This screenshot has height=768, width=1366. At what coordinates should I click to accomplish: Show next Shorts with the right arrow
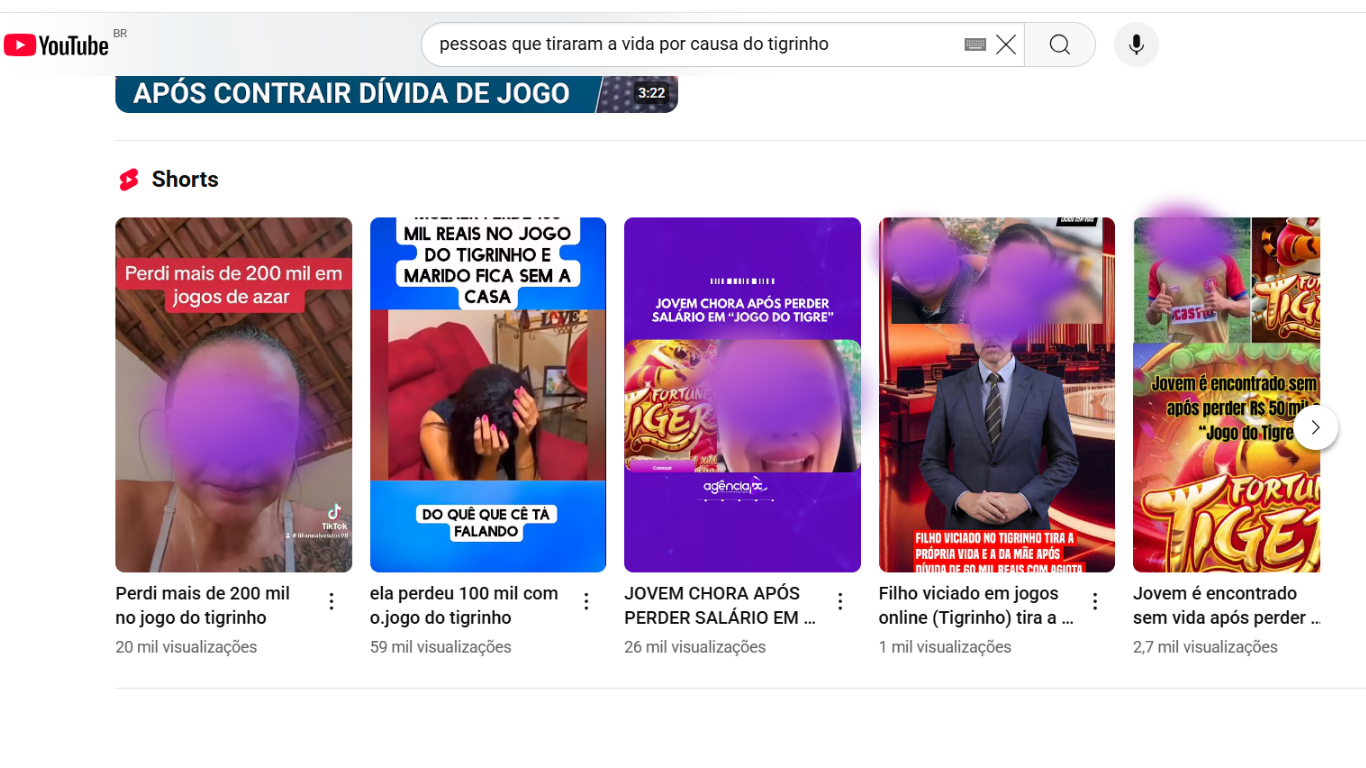click(x=1316, y=427)
